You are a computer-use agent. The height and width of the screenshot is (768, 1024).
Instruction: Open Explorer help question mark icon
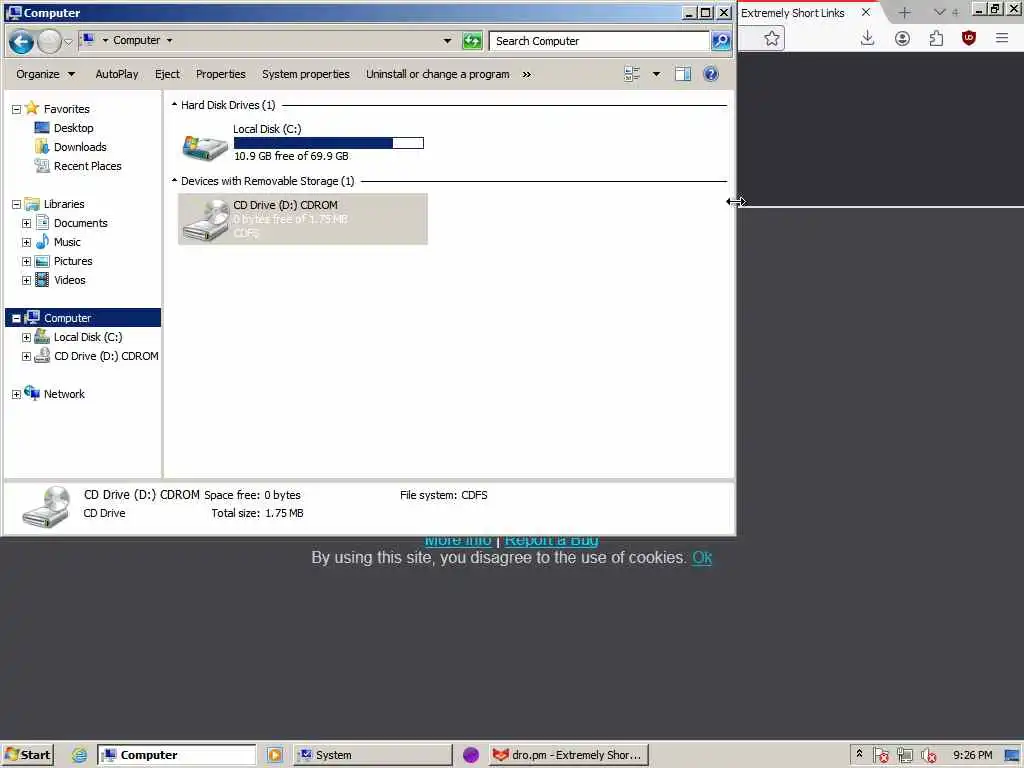pyautogui.click(x=711, y=74)
